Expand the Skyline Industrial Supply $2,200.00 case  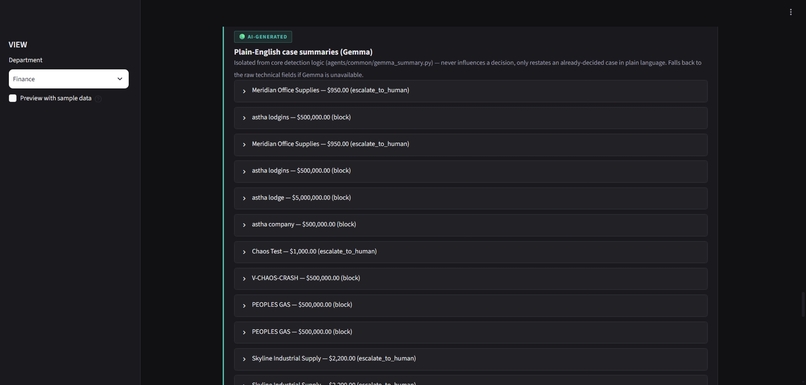click(x=470, y=359)
